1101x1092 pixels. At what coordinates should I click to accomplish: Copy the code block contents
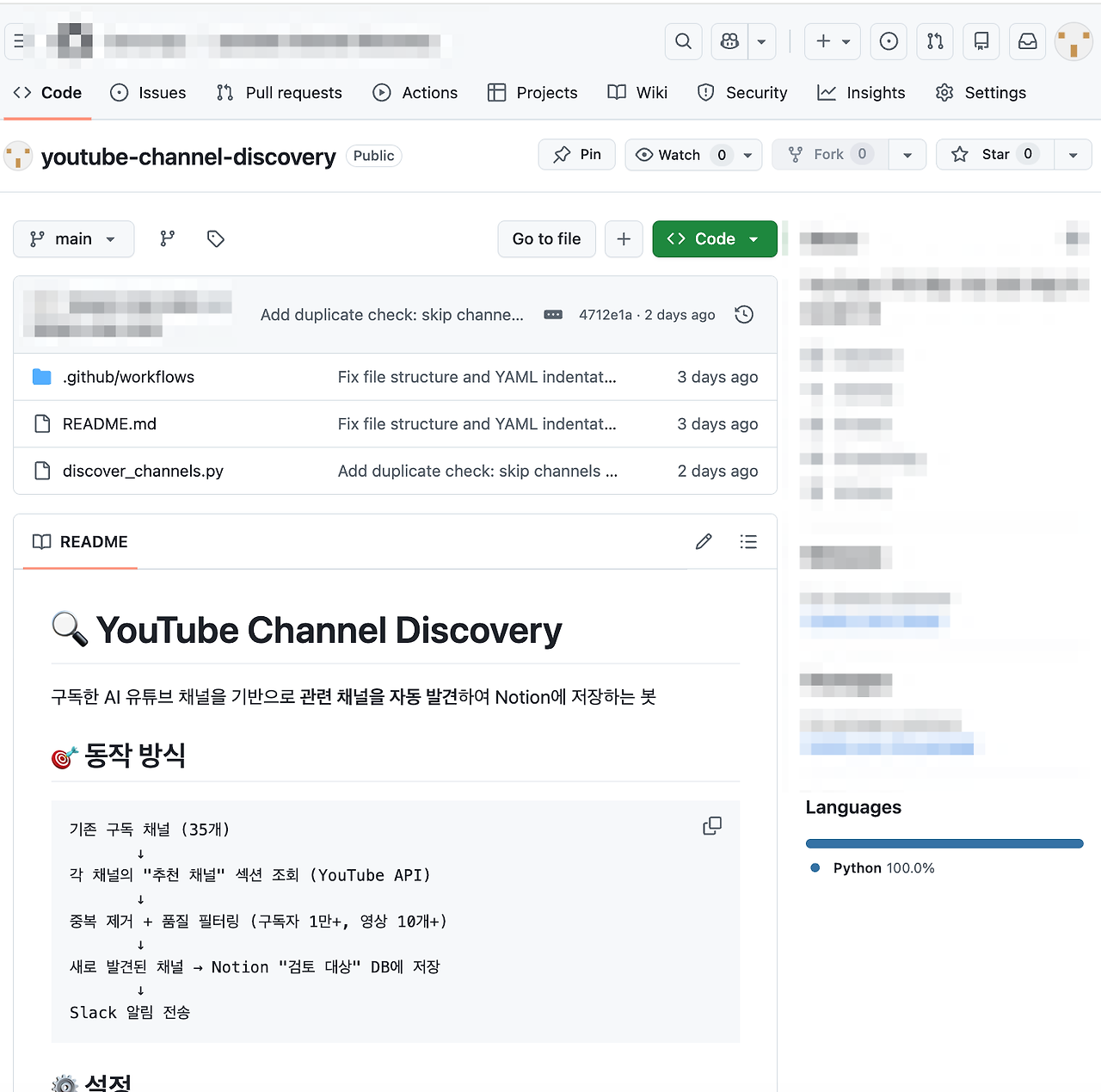point(712,827)
